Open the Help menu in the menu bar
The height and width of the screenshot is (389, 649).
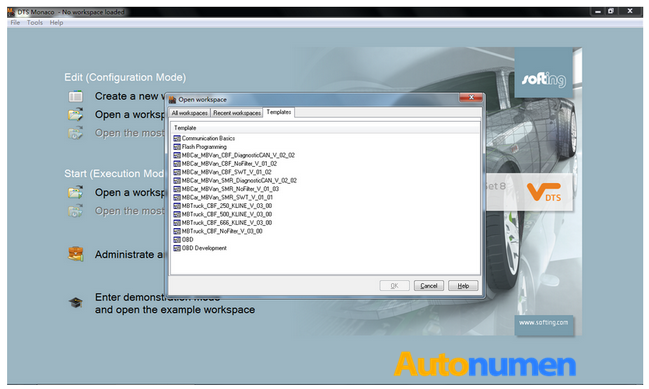pyautogui.click(x=56, y=23)
